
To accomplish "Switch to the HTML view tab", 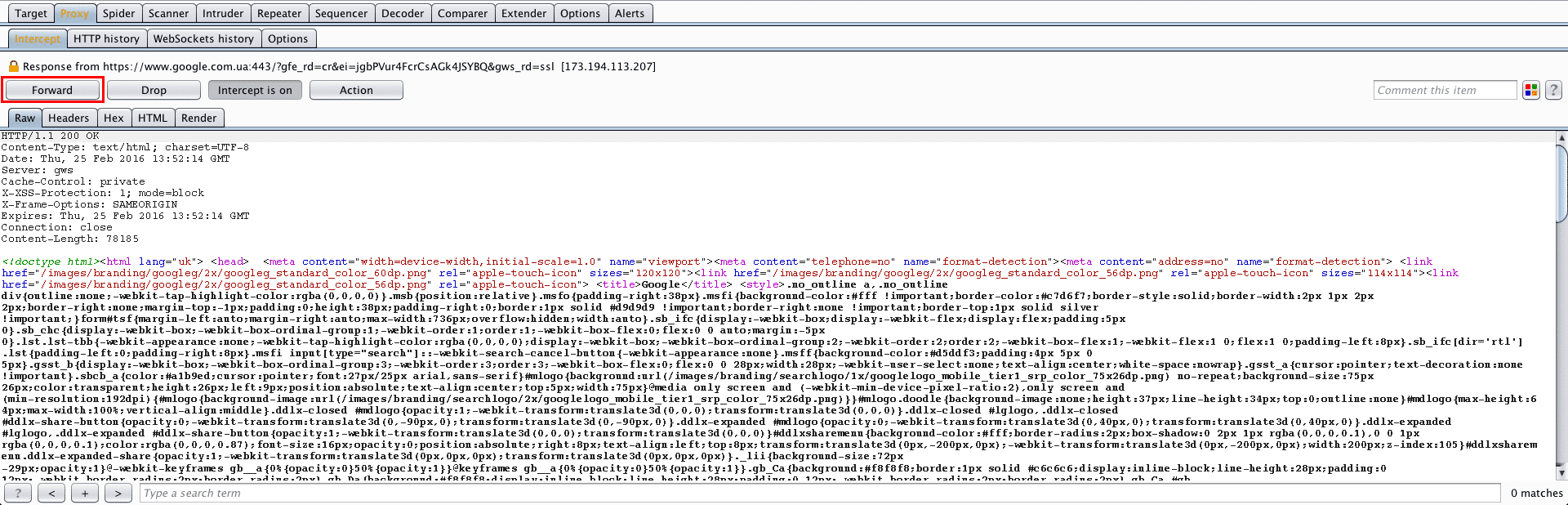I will coord(153,118).
